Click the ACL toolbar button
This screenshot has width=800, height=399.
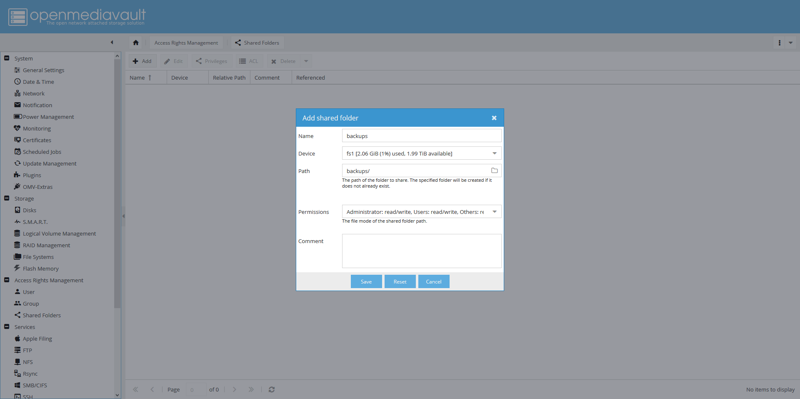tap(249, 61)
